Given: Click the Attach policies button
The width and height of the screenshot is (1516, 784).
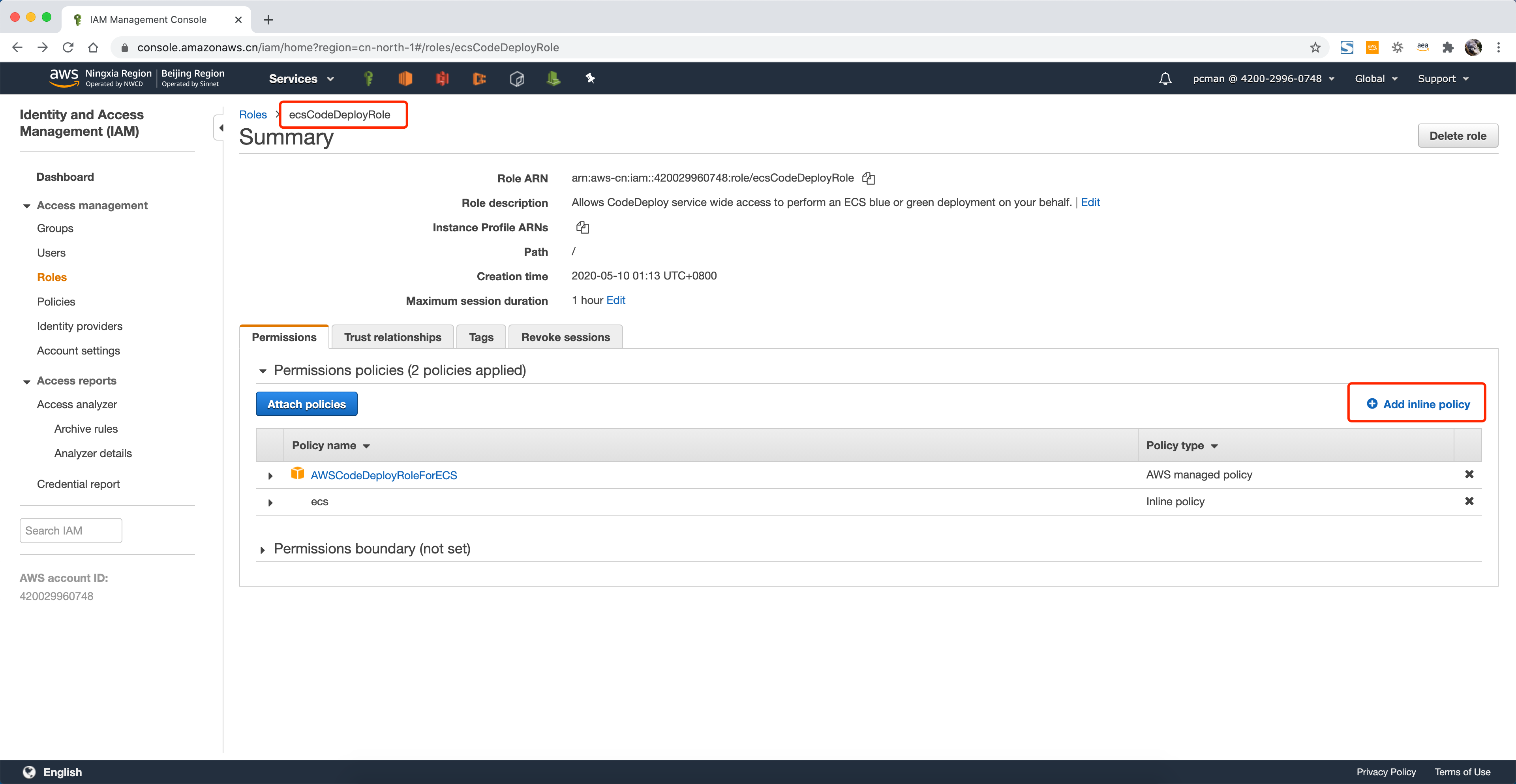Looking at the screenshot, I should [x=307, y=404].
